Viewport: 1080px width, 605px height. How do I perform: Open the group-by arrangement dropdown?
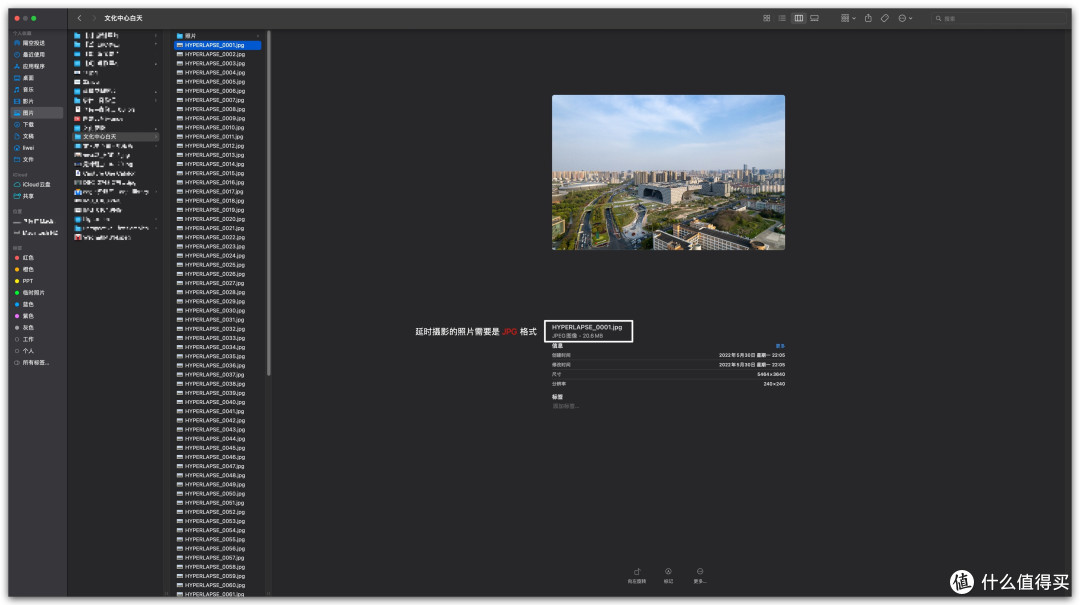click(848, 19)
